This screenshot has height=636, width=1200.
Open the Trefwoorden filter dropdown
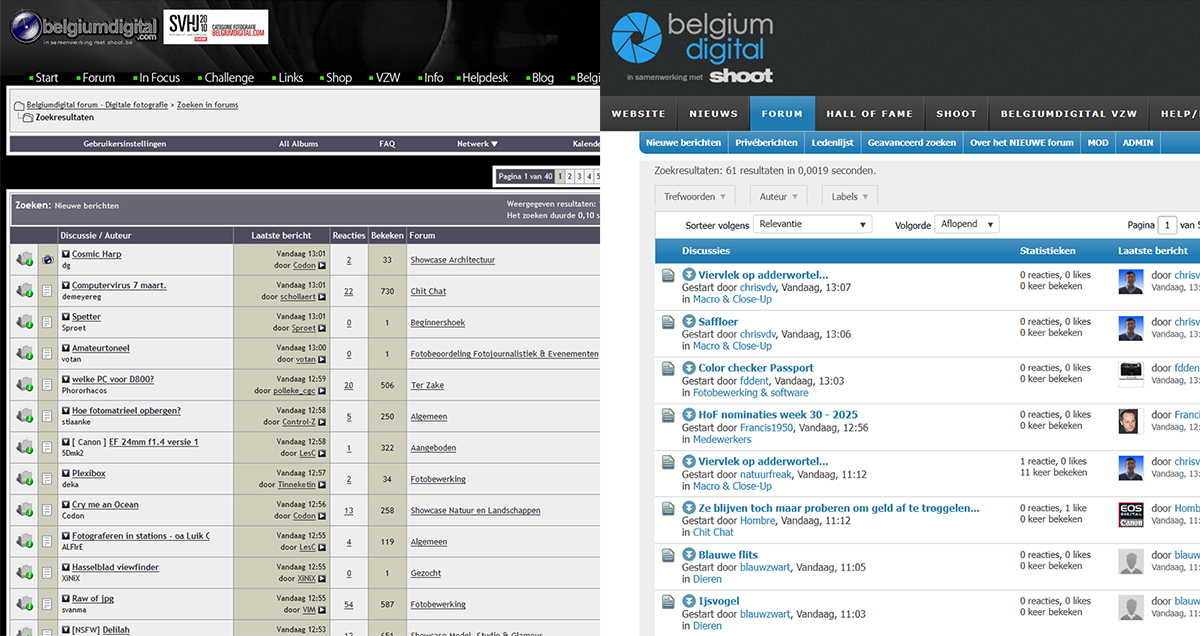point(694,197)
